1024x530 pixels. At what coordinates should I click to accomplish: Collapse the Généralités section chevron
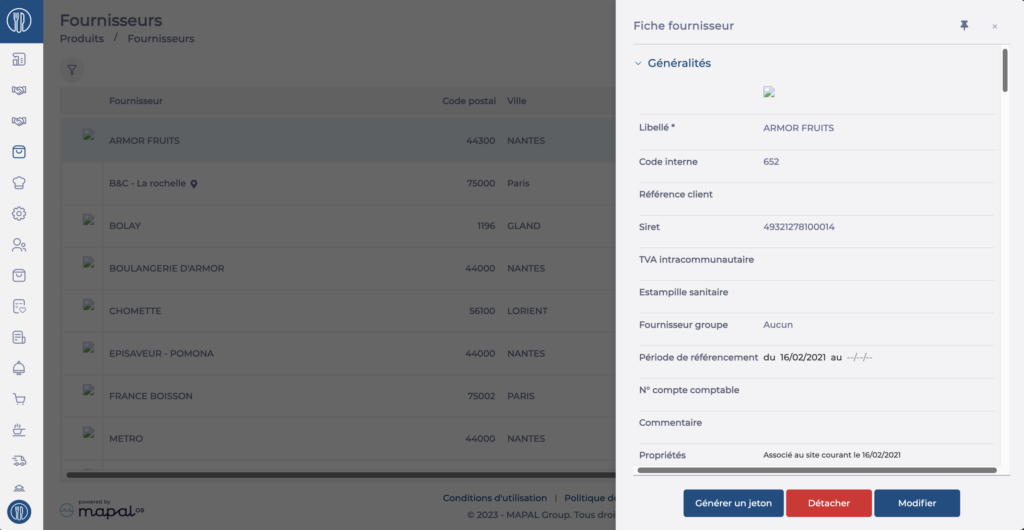point(638,64)
